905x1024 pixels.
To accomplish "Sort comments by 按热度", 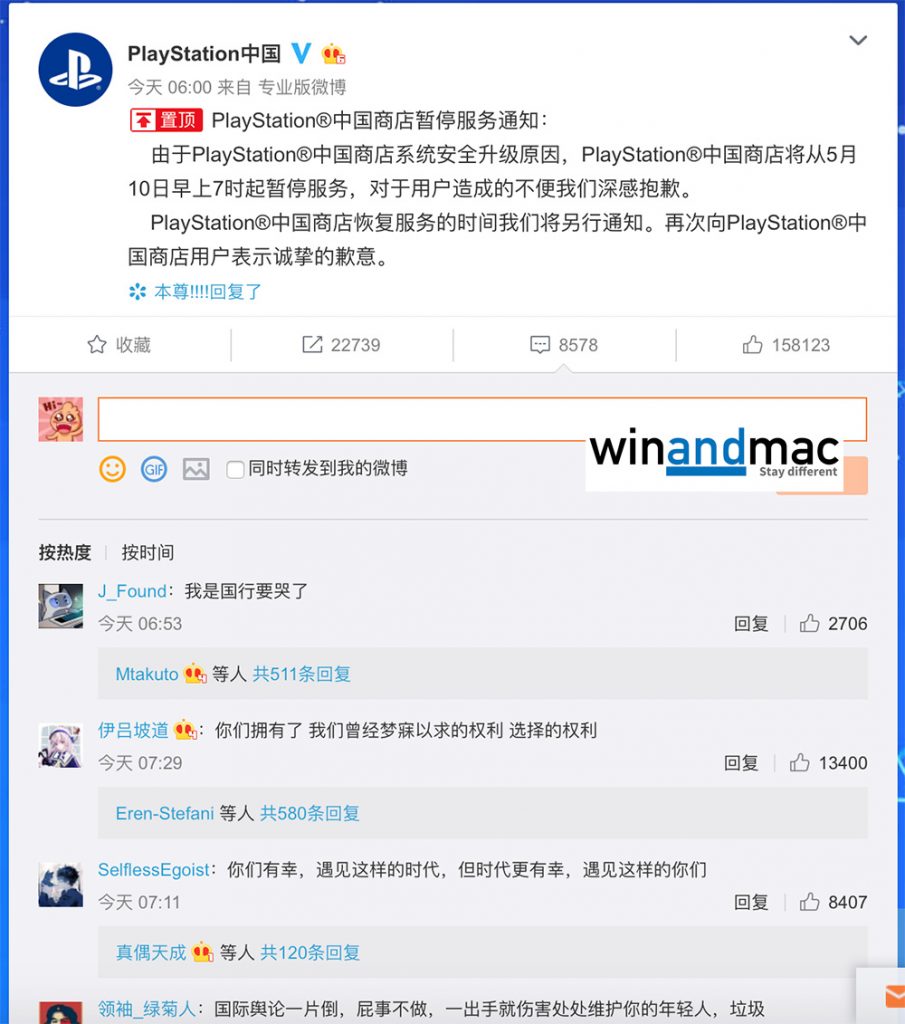I will 65,552.
